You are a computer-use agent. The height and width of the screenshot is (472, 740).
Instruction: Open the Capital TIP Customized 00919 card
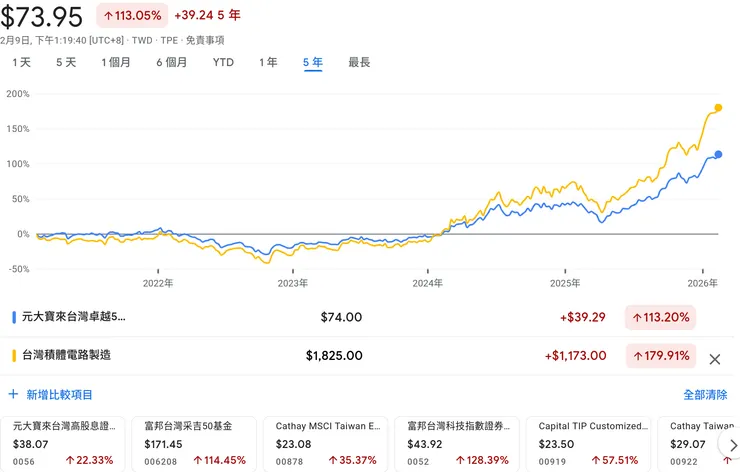[589, 444]
